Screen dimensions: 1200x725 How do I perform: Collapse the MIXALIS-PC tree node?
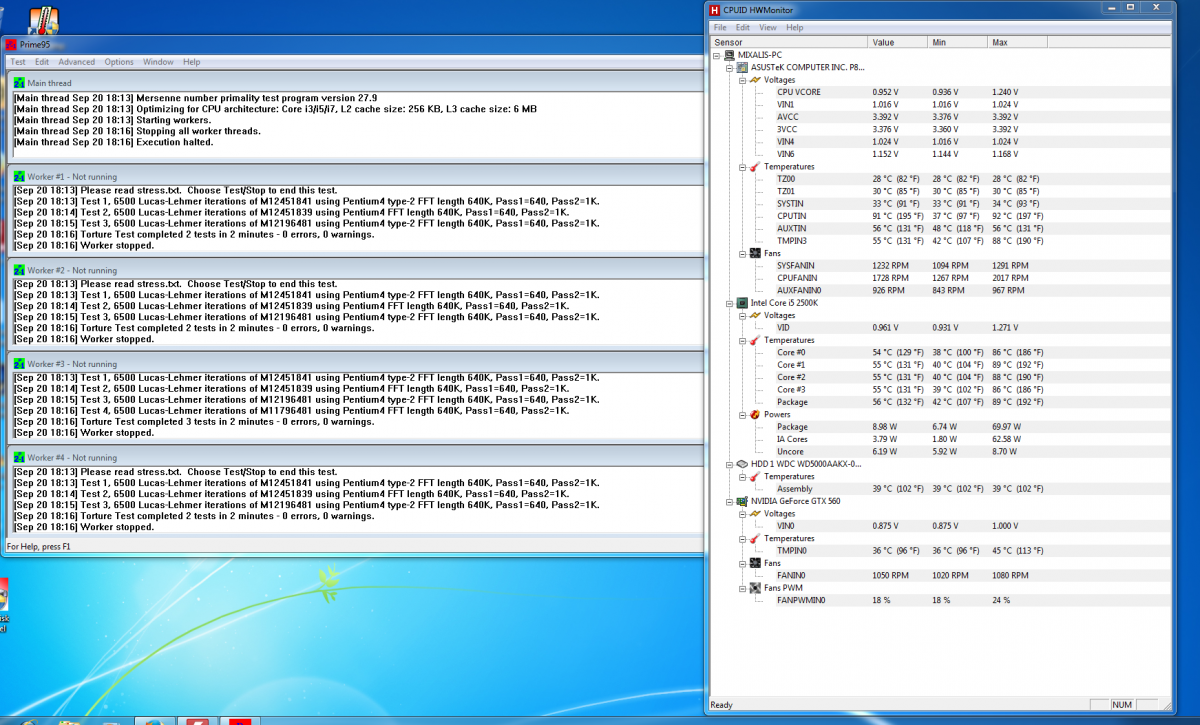pyautogui.click(x=718, y=55)
